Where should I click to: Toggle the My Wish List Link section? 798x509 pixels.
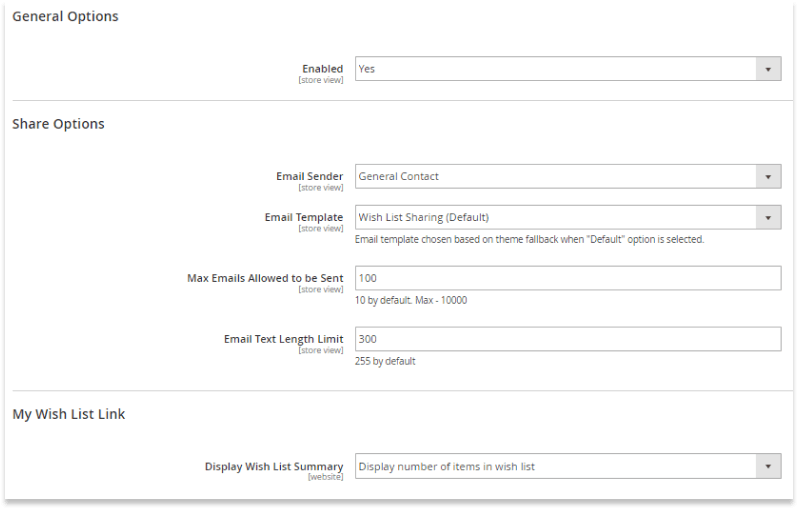(x=69, y=414)
